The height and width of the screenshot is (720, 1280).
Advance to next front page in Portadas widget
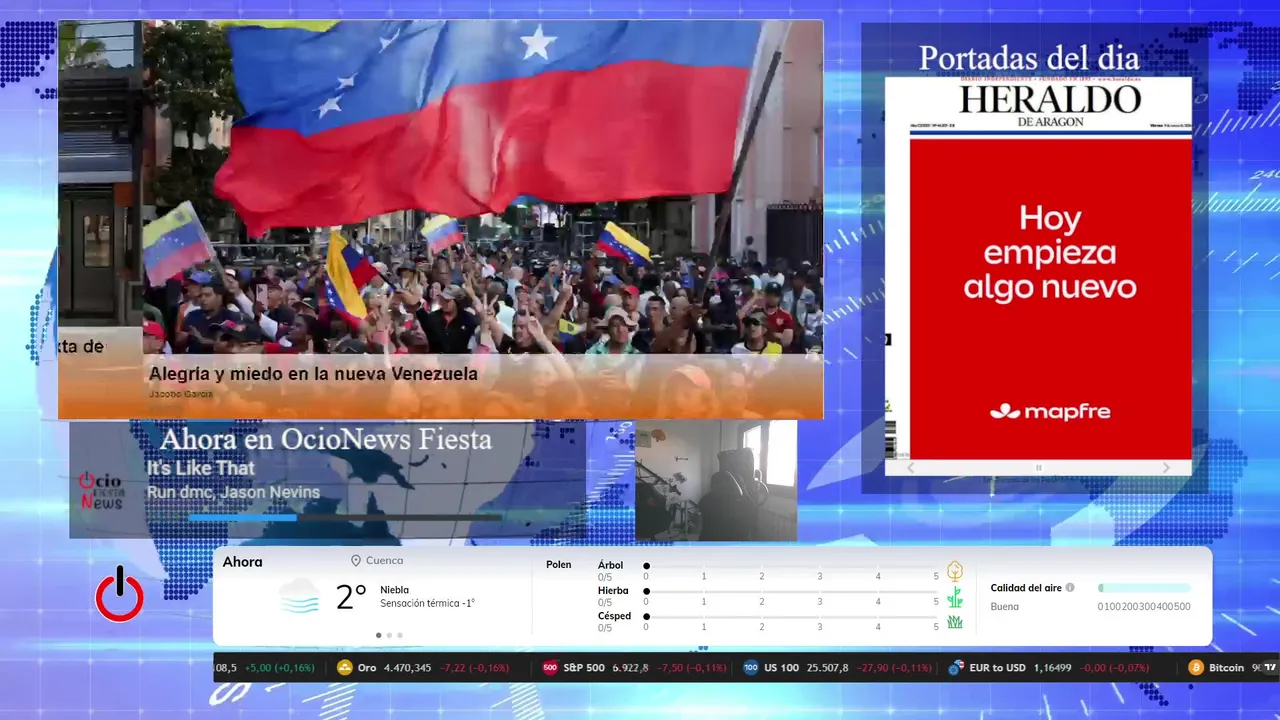(x=1166, y=468)
